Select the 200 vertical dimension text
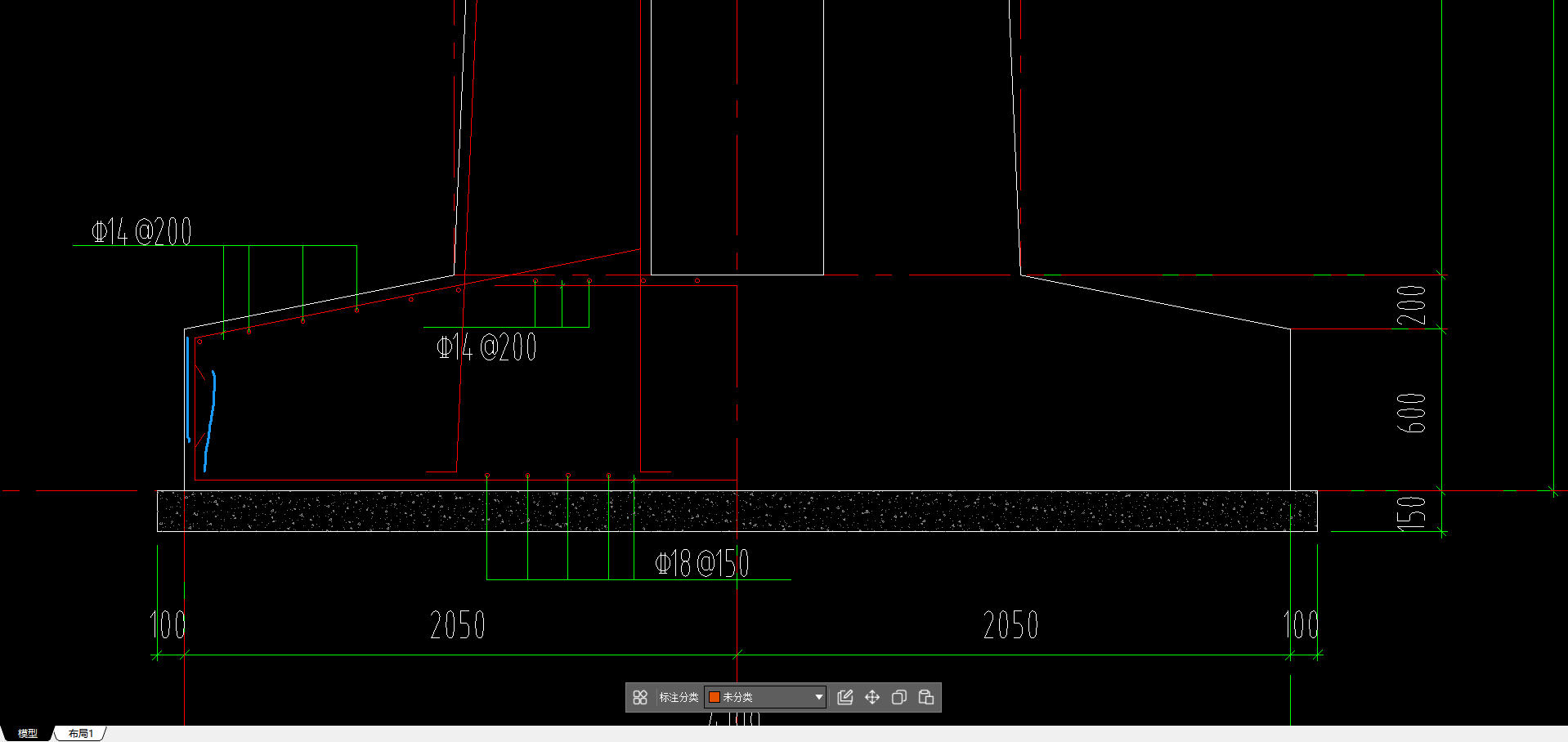 click(1412, 305)
